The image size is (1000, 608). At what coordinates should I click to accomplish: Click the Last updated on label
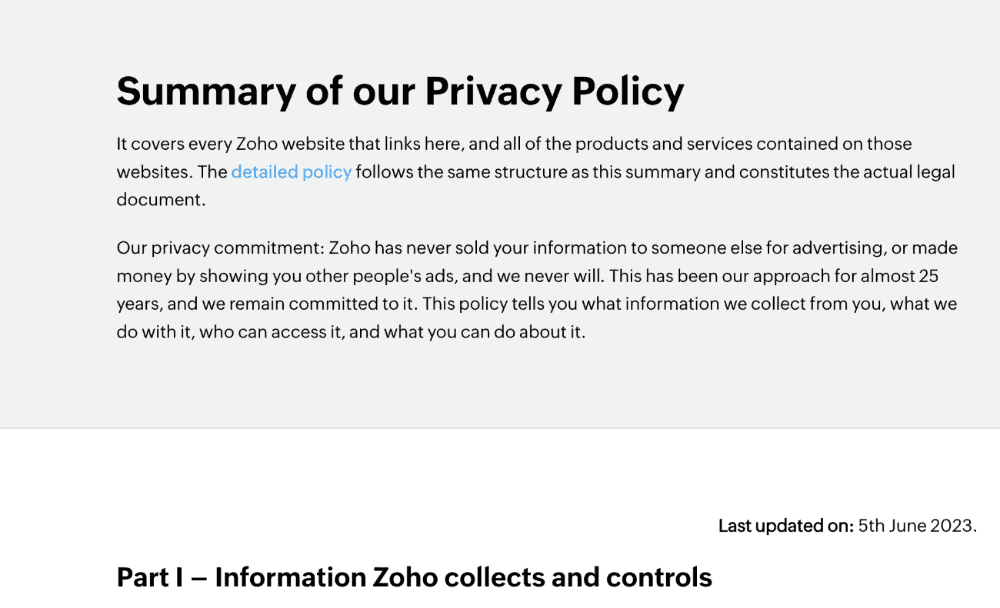786,526
